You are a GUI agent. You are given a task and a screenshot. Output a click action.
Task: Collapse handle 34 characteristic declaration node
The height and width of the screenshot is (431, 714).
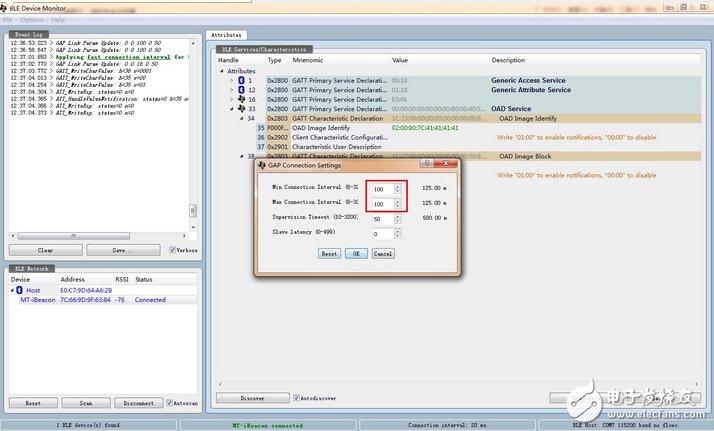coord(240,119)
